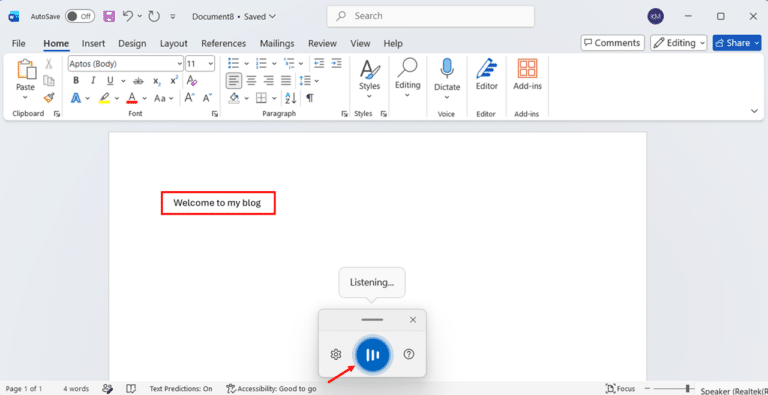Screen dimensions: 768x395
Task: Switch to the Insert tab
Action: pos(93,44)
